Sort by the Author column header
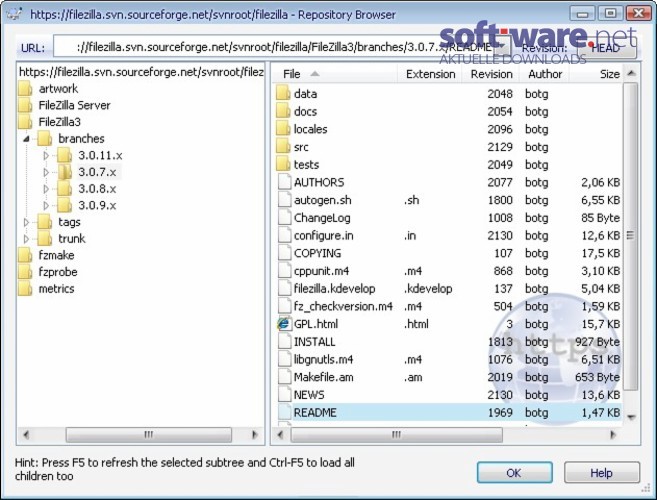 tap(545, 74)
